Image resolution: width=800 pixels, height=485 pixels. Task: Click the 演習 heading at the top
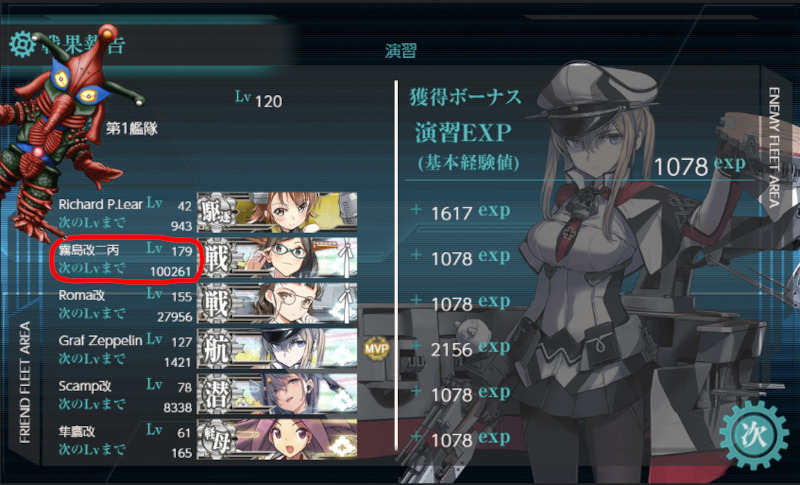point(401,50)
